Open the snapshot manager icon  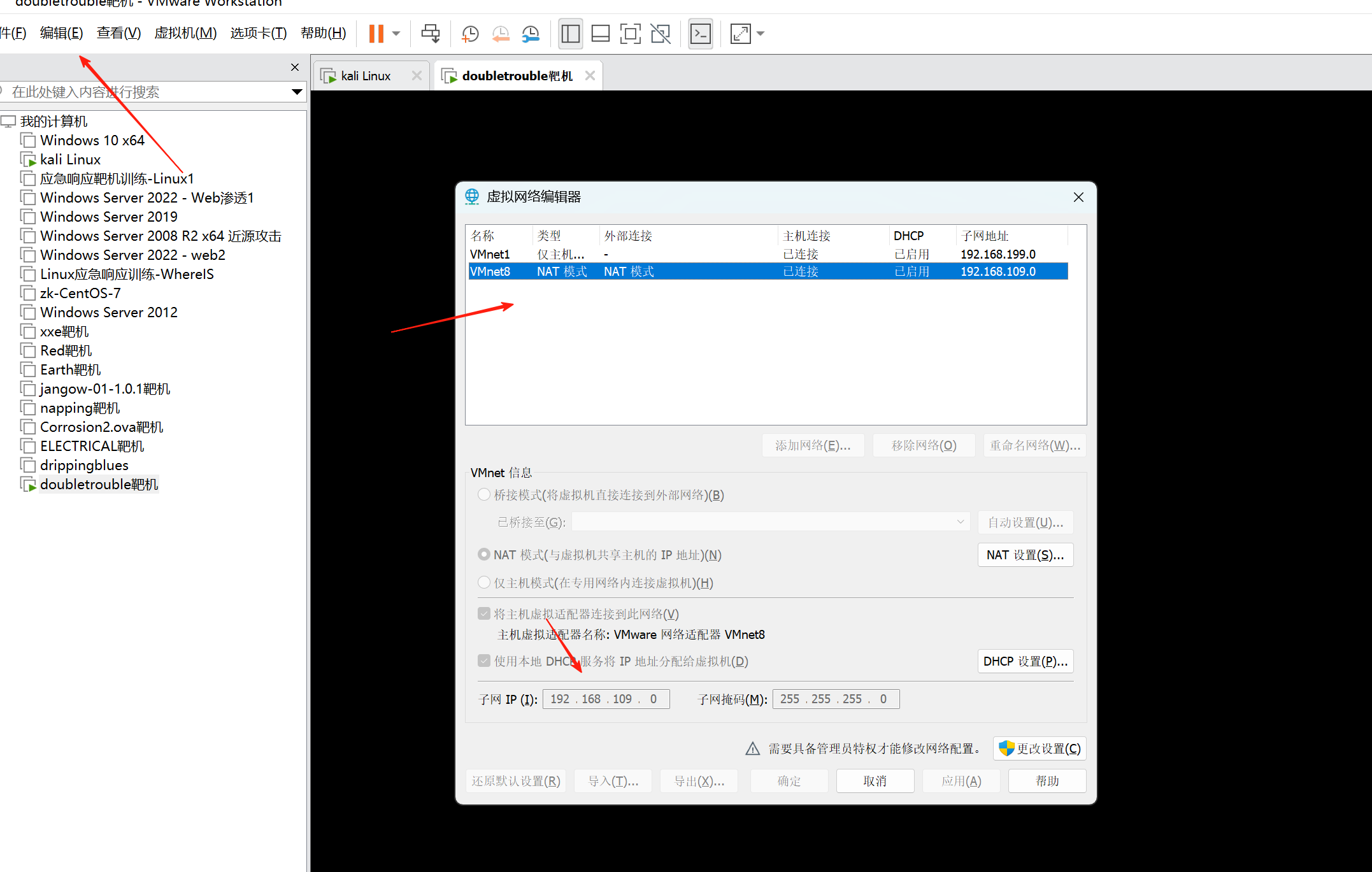531,34
